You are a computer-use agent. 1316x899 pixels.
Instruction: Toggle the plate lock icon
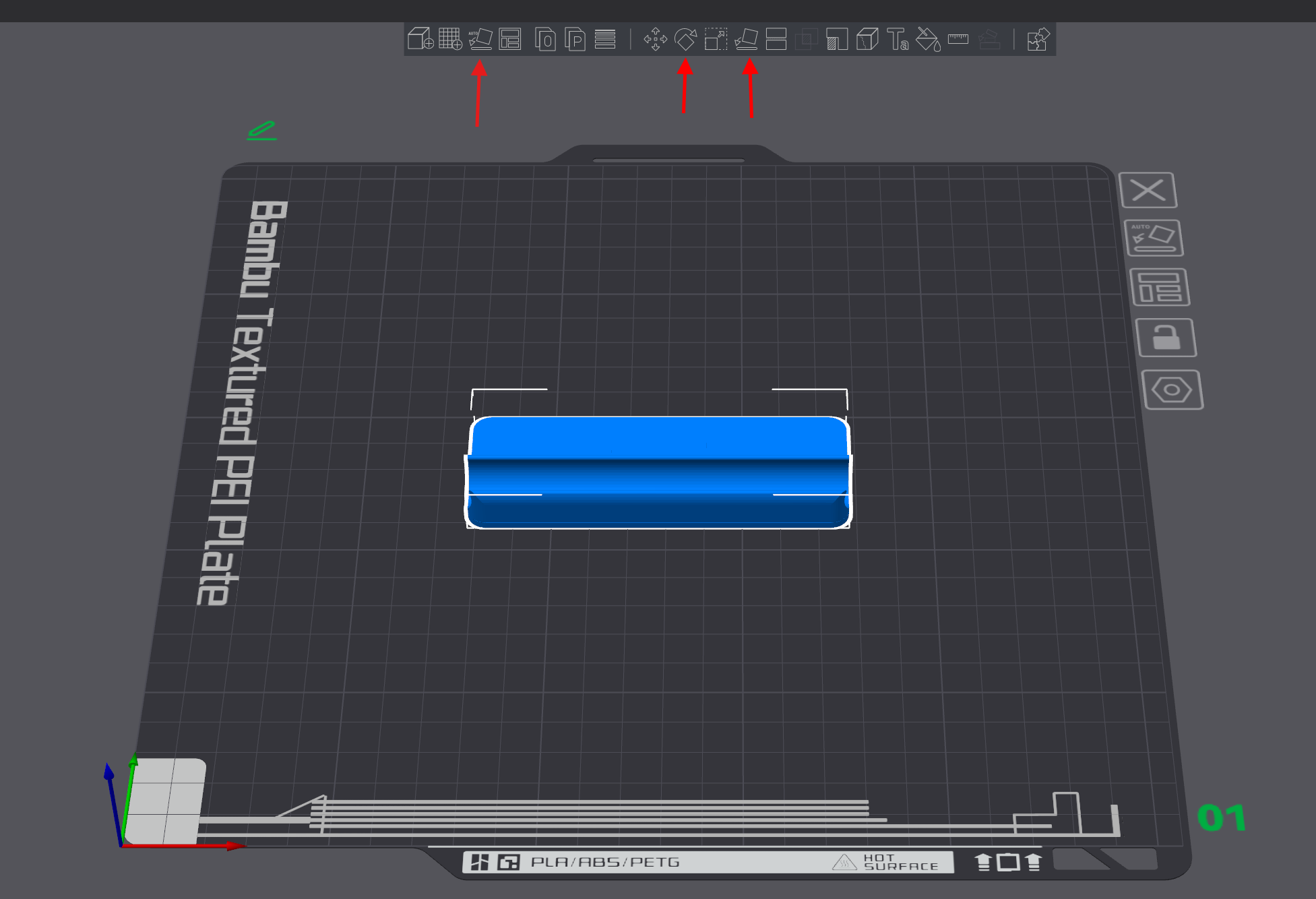(1166, 338)
